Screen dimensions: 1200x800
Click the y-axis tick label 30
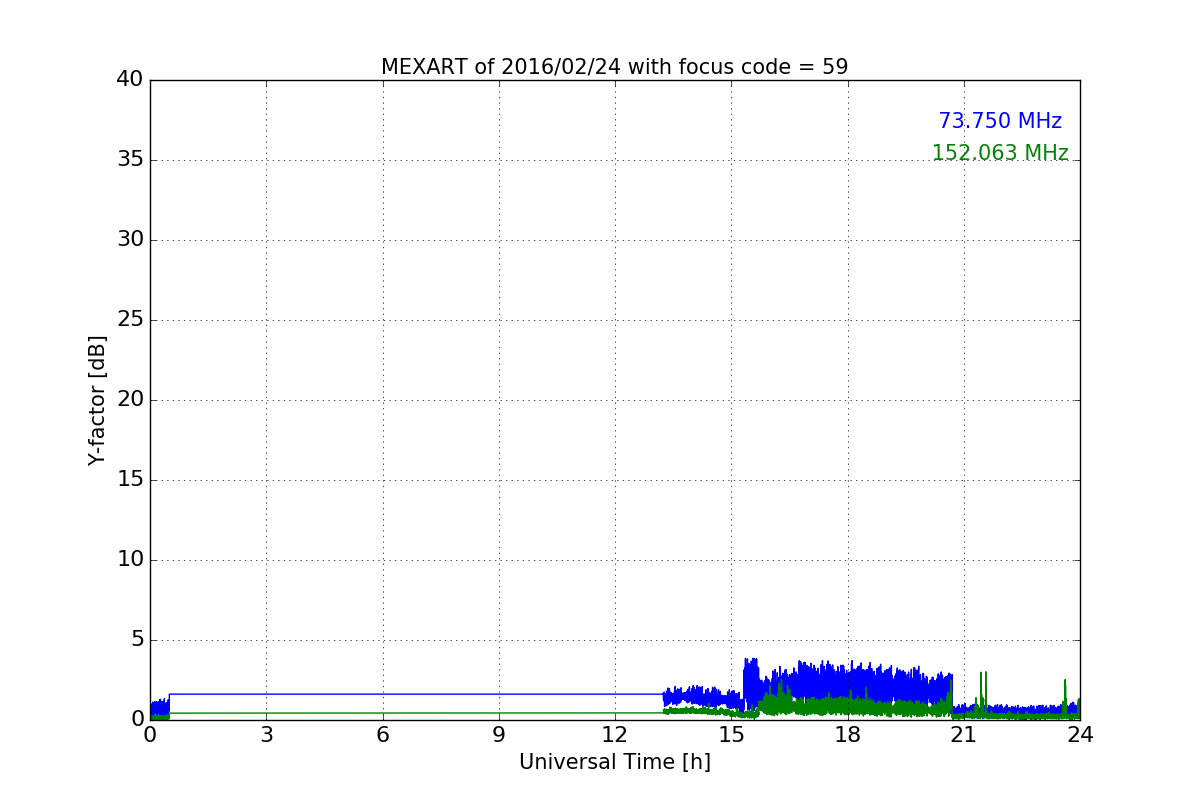pyautogui.click(x=130, y=240)
